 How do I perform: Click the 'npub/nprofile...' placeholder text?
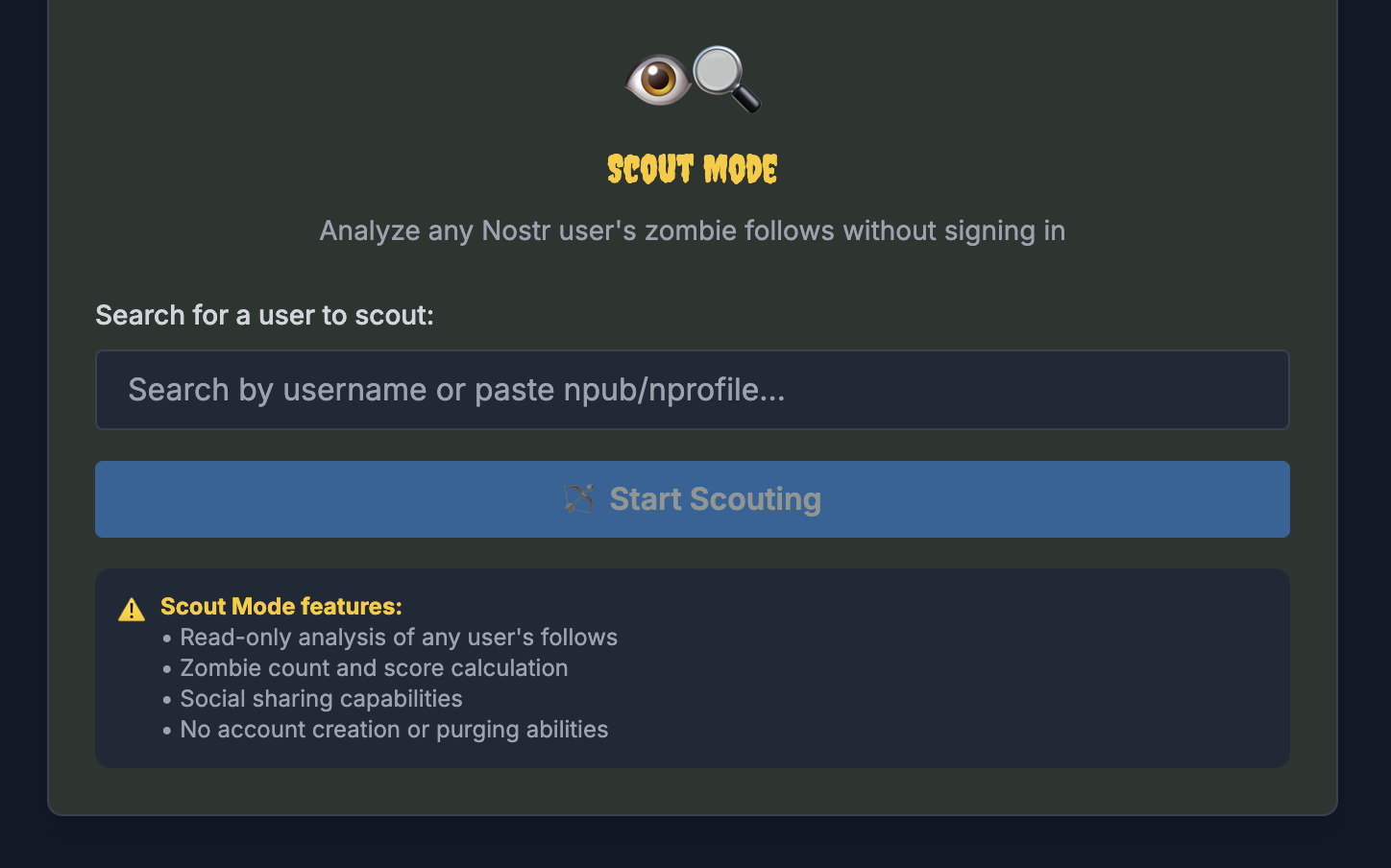673,390
